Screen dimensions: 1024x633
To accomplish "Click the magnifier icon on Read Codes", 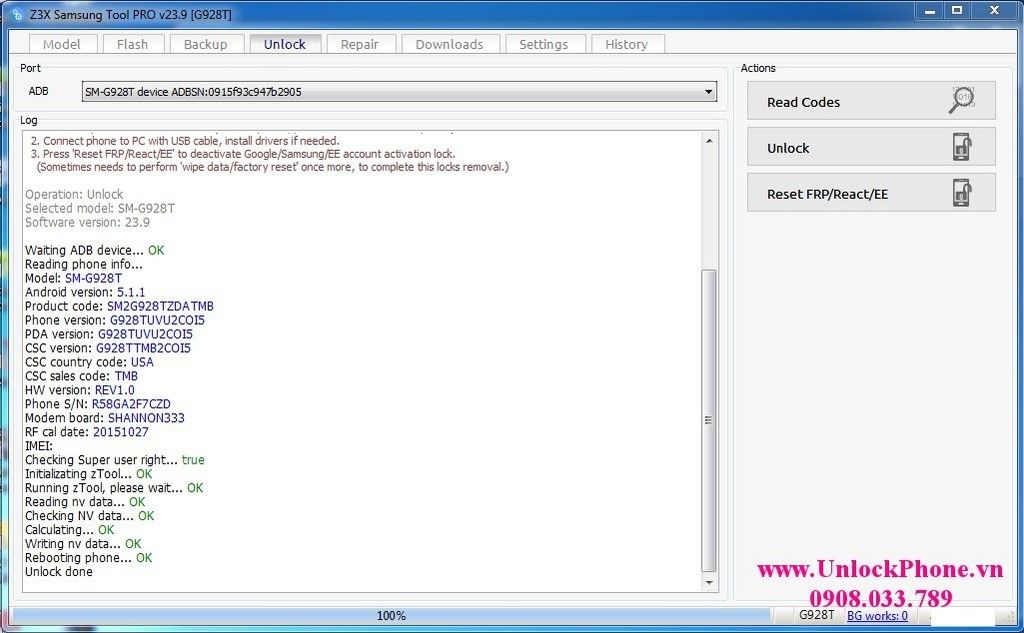I will [961, 101].
